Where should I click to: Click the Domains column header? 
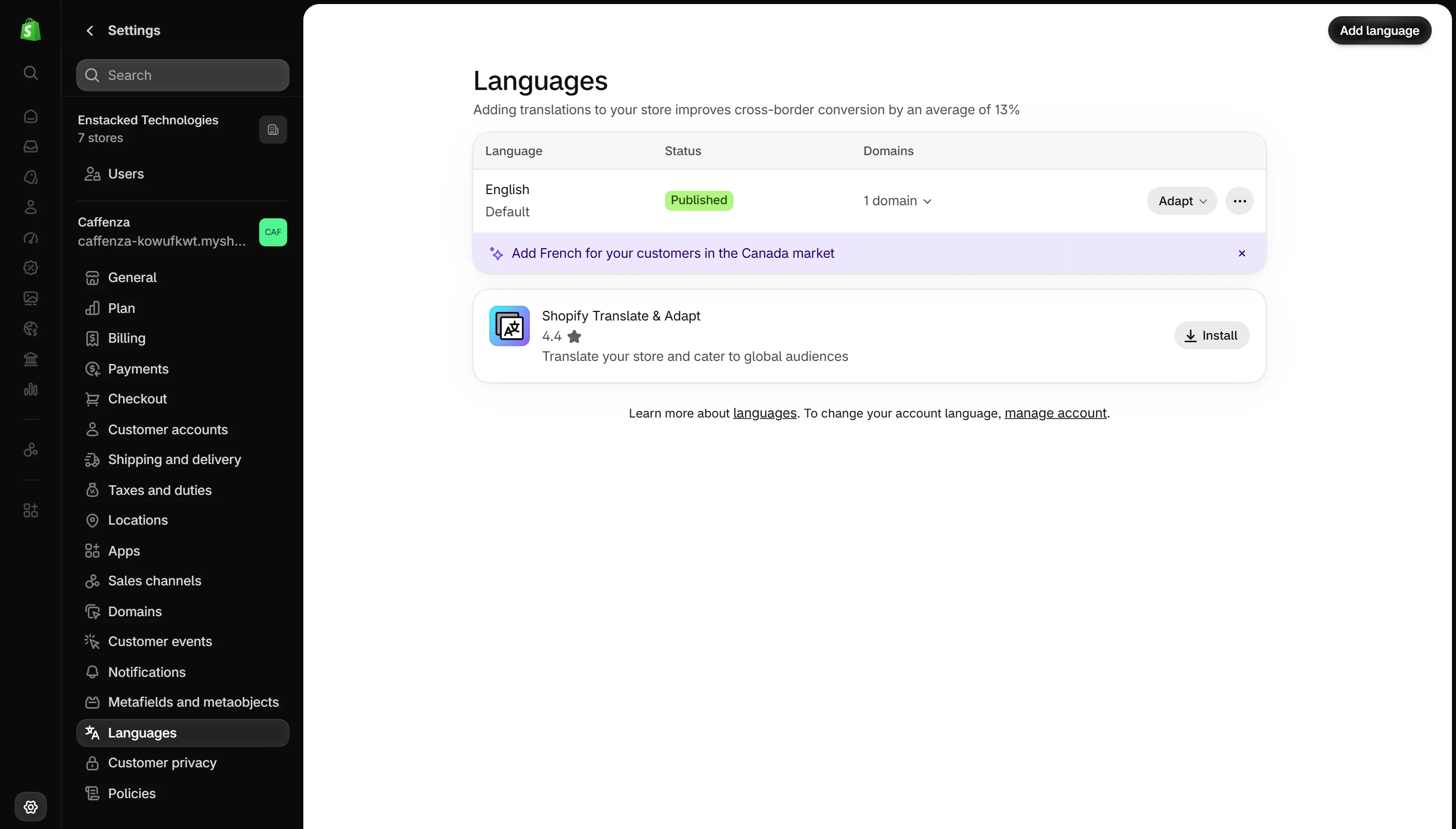tap(888, 151)
